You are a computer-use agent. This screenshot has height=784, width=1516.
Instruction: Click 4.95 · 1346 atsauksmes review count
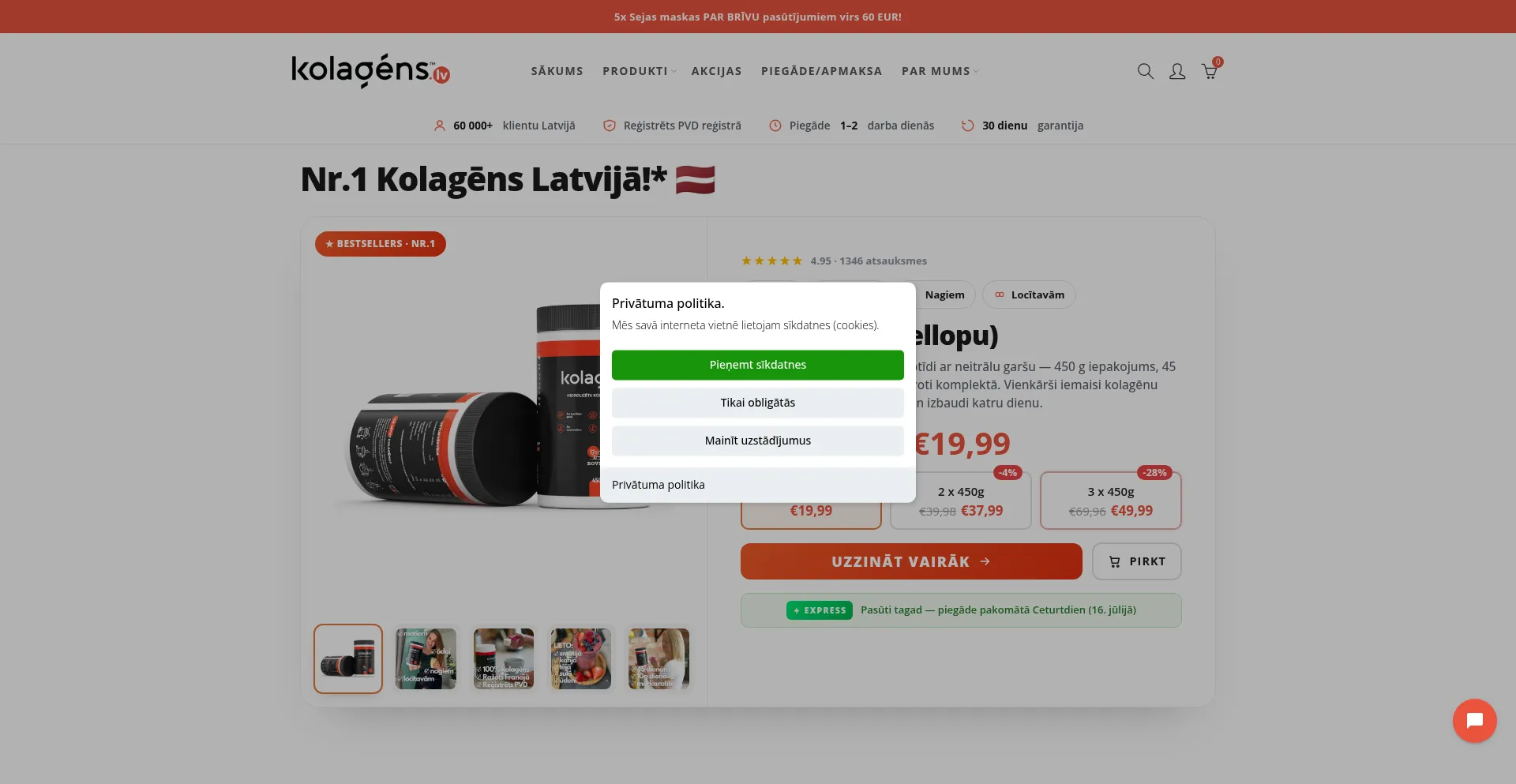point(869,261)
